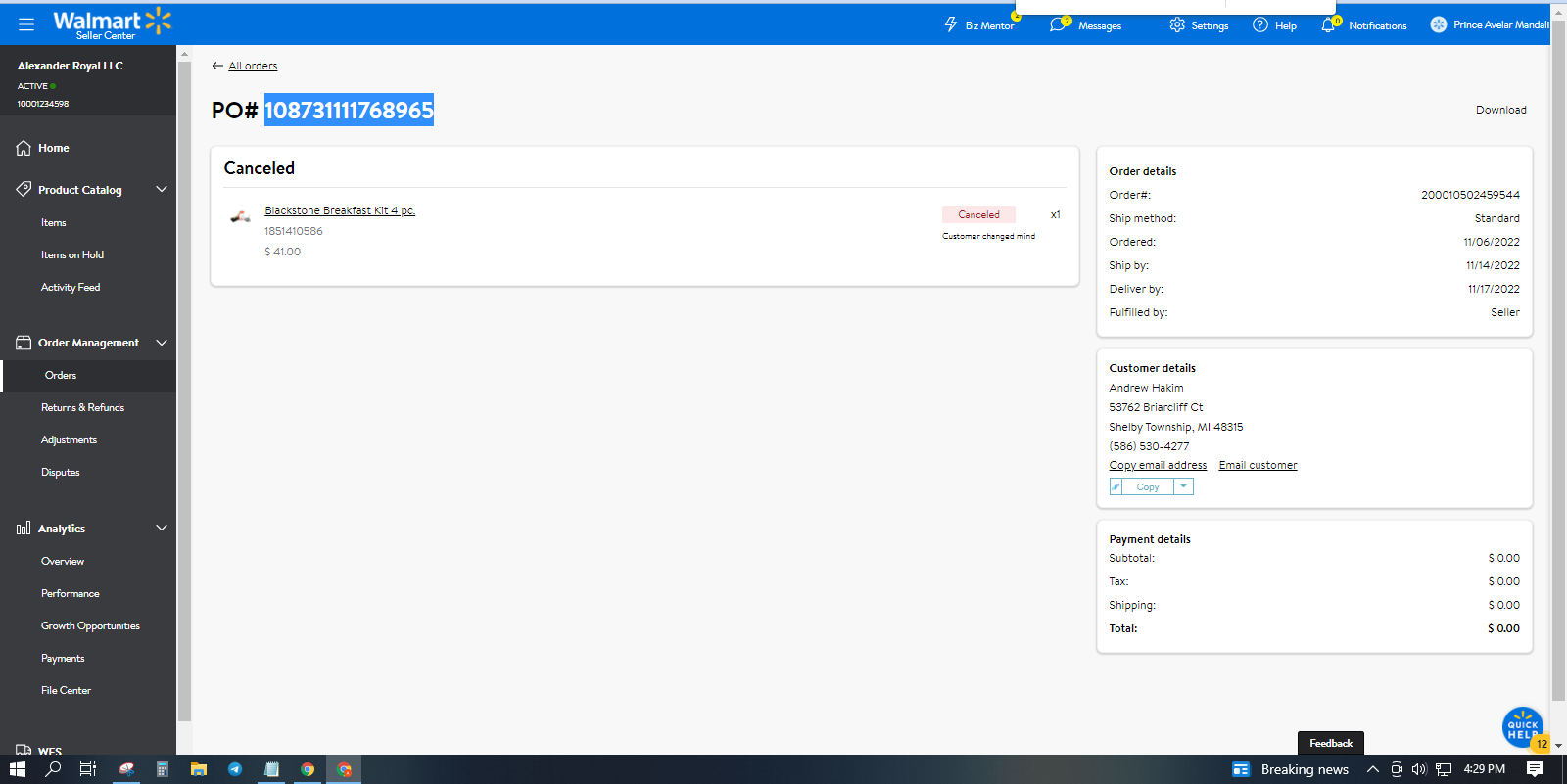The width and height of the screenshot is (1567, 784).
Task: Click Copy email address link
Action: (1158, 466)
